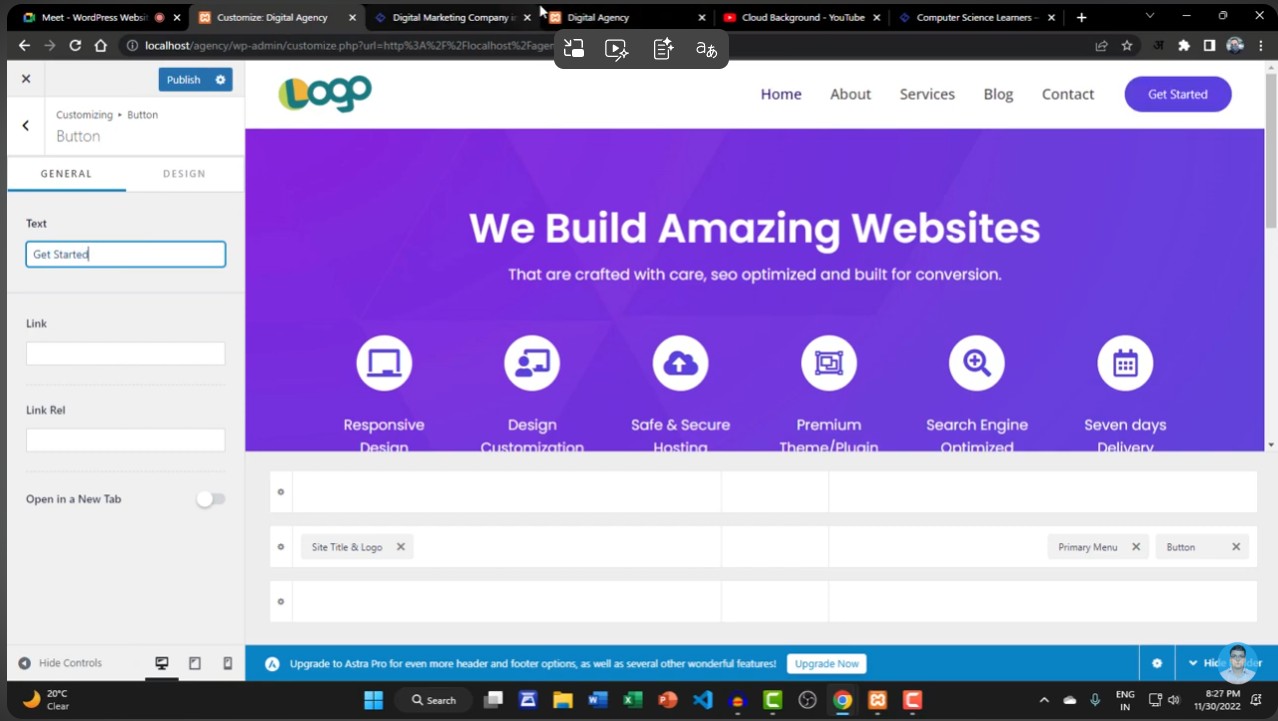The height and width of the screenshot is (721, 1278).
Task: Open middle header row settings gear
Action: pos(281,547)
